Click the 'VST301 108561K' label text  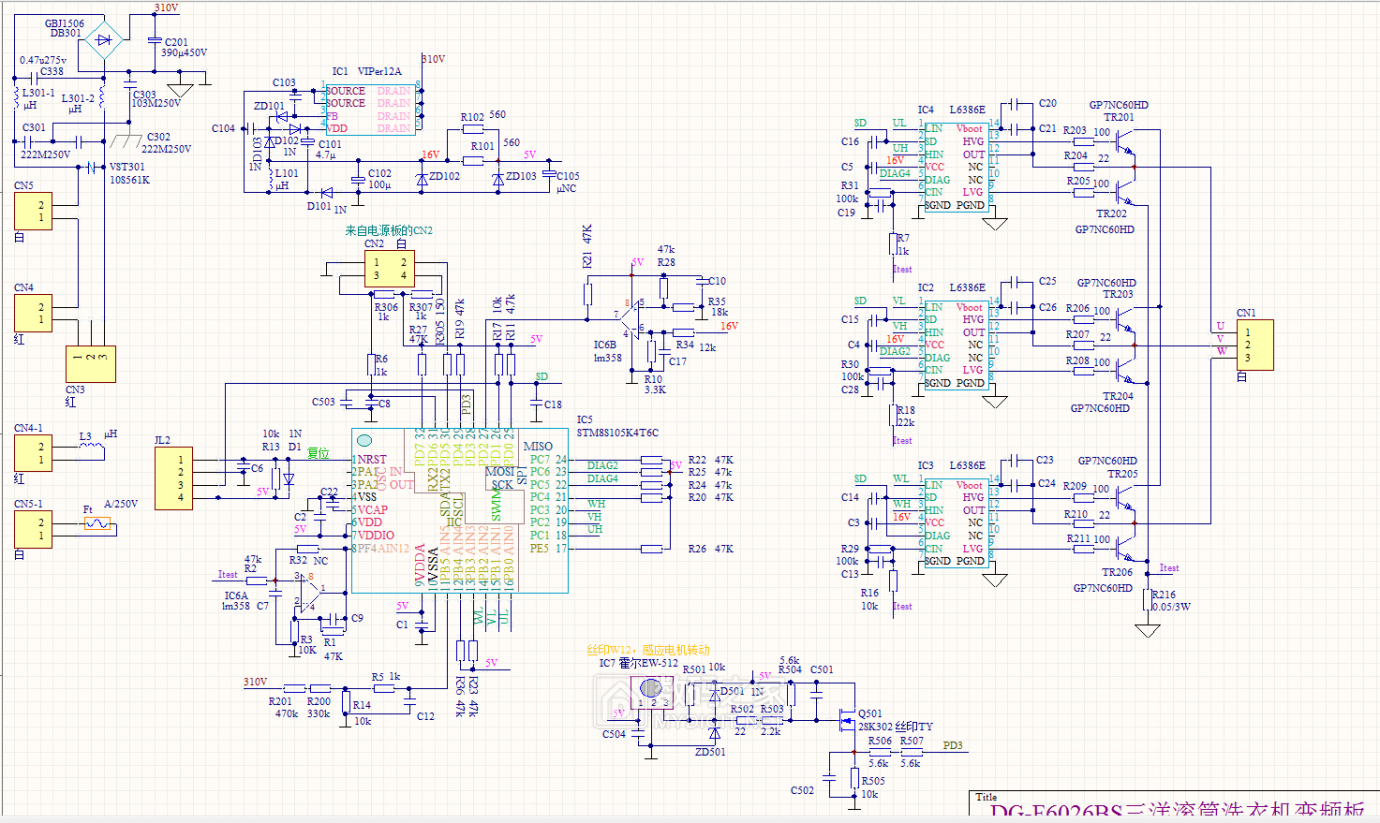(x=129, y=174)
